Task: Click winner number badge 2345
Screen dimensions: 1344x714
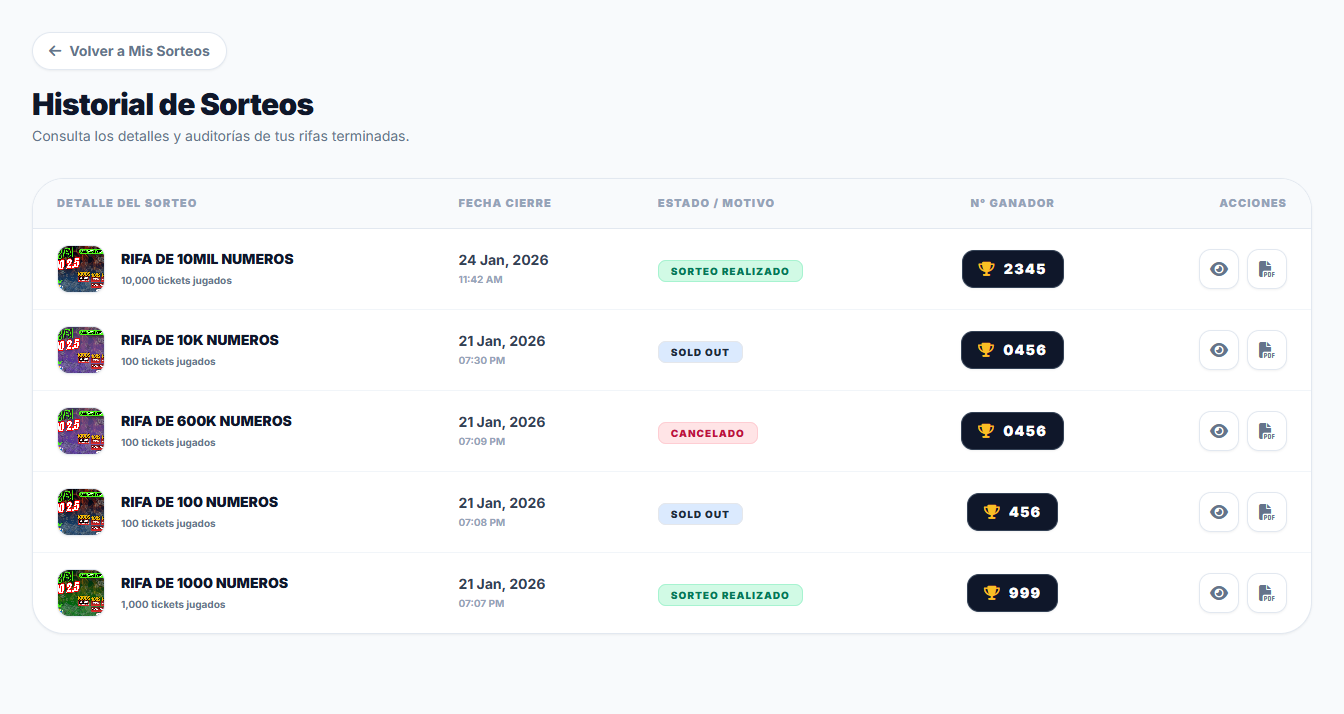Action: pyautogui.click(x=1012, y=269)
